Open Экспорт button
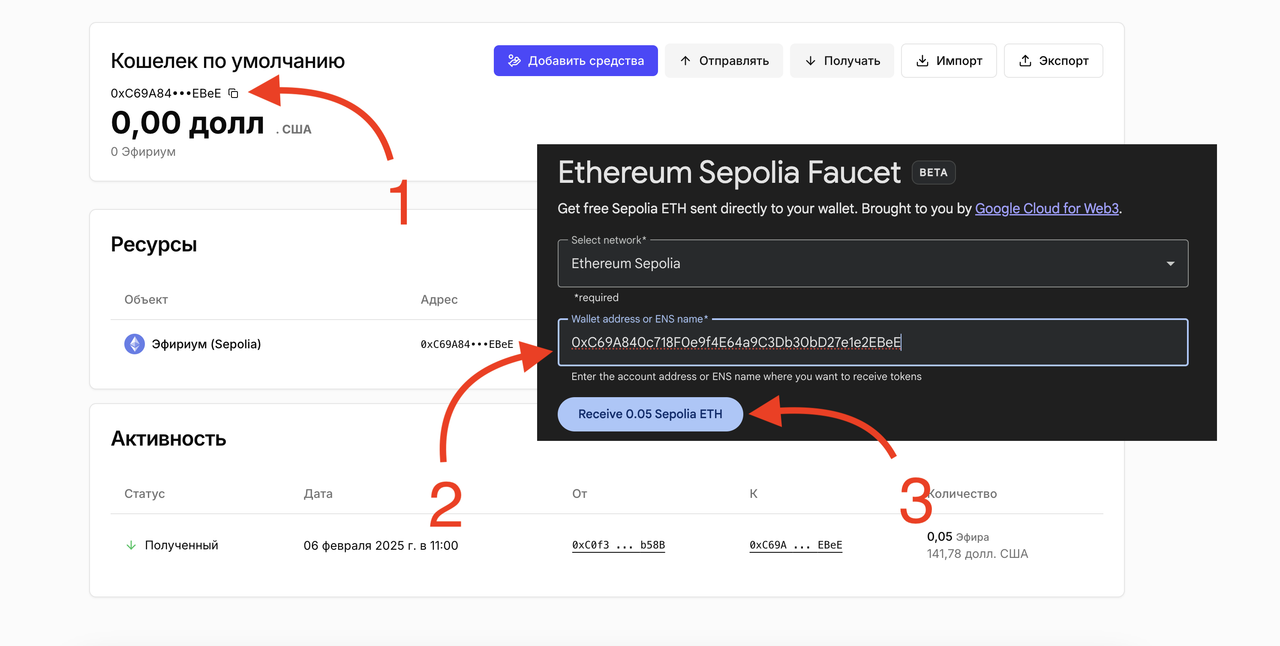The height and width of the screenshot is (646, 1280). pos(1053,61)
